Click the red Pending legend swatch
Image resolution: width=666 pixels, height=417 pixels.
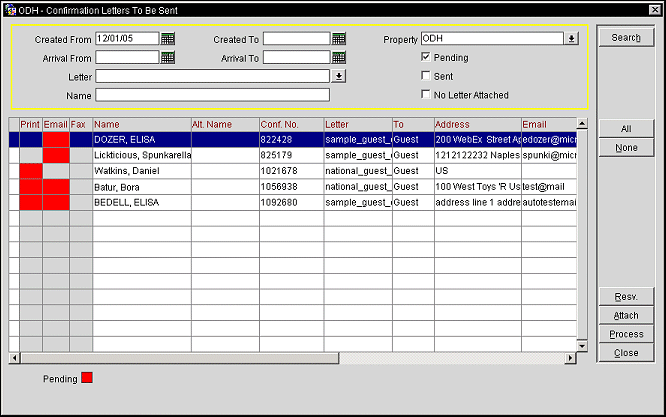(86, 379)
